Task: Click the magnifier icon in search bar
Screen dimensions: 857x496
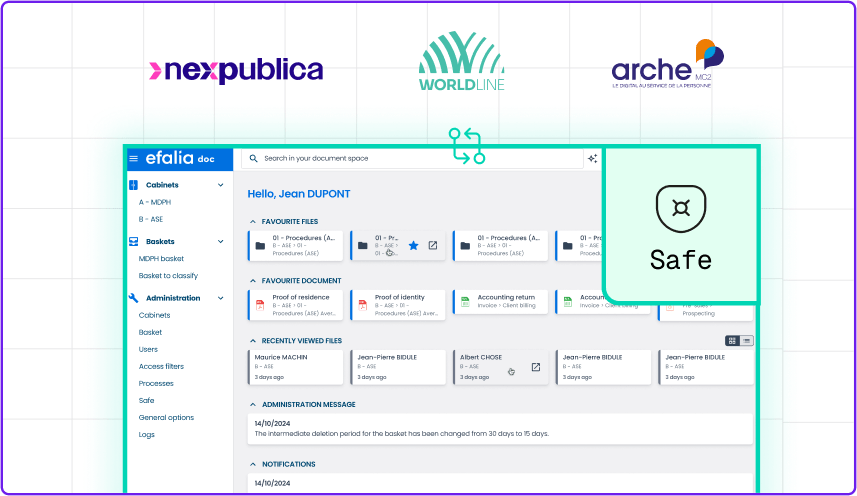Action: tap(254, 158)
